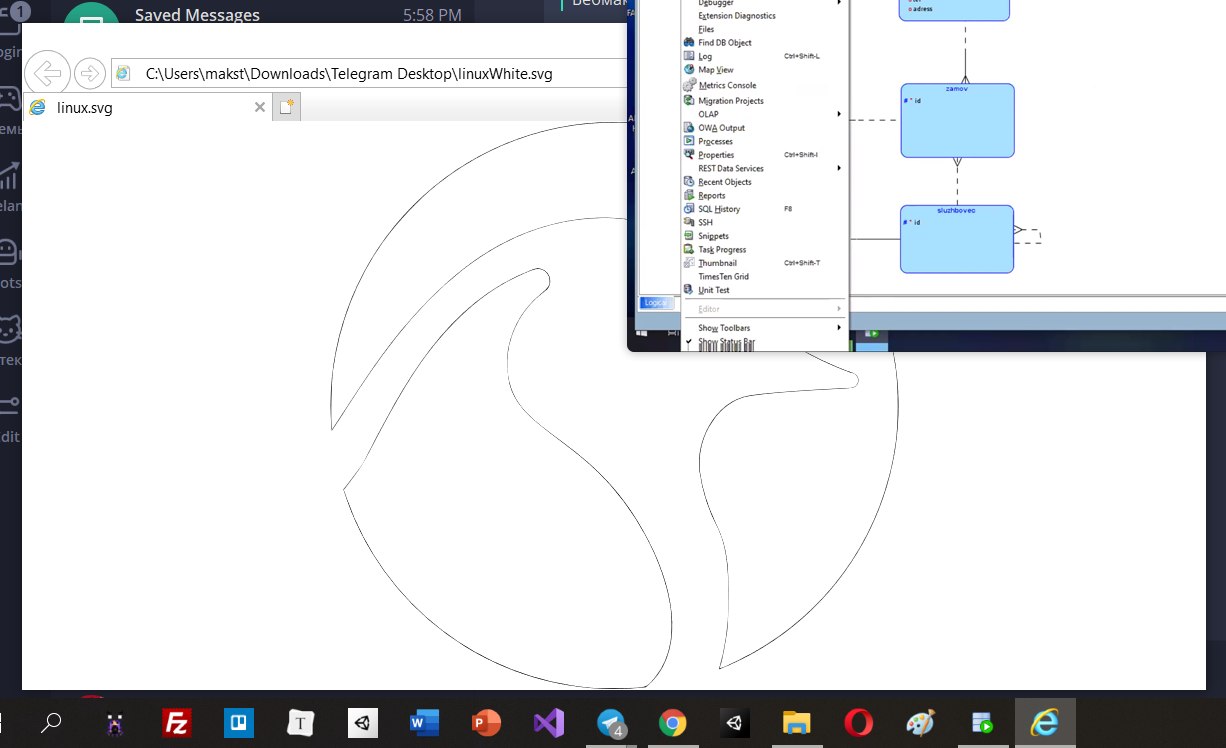
Task: Launch PowerPoint from the taskbar
Action: (x=487, y=723)
